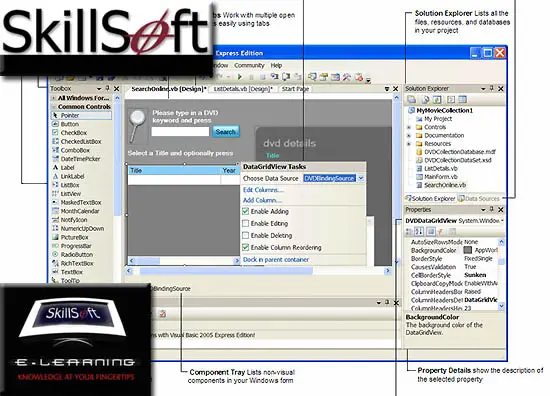Screen dimensions: 550x396
Task: Open the Community menu
Action: [x=249, y=65]
